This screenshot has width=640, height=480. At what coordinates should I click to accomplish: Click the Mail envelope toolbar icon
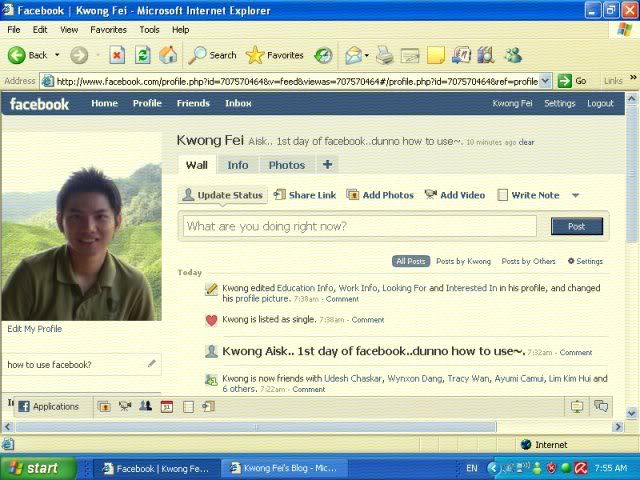[353, 55]
